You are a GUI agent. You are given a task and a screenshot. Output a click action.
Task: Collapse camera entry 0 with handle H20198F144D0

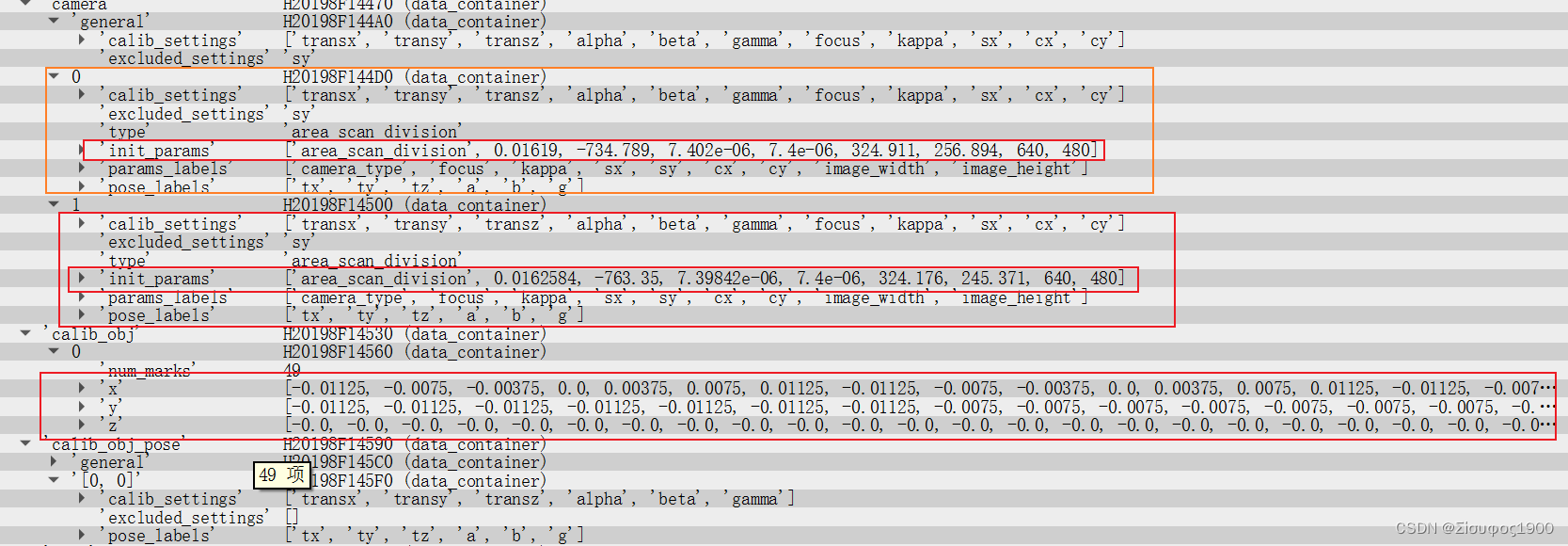tap(54, 76)
